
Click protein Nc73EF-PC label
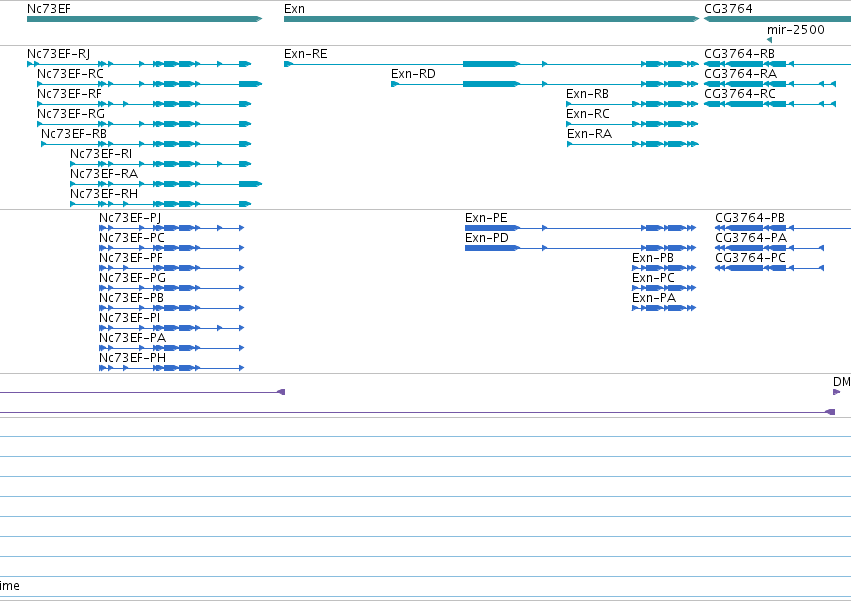(x=131, y=238)
